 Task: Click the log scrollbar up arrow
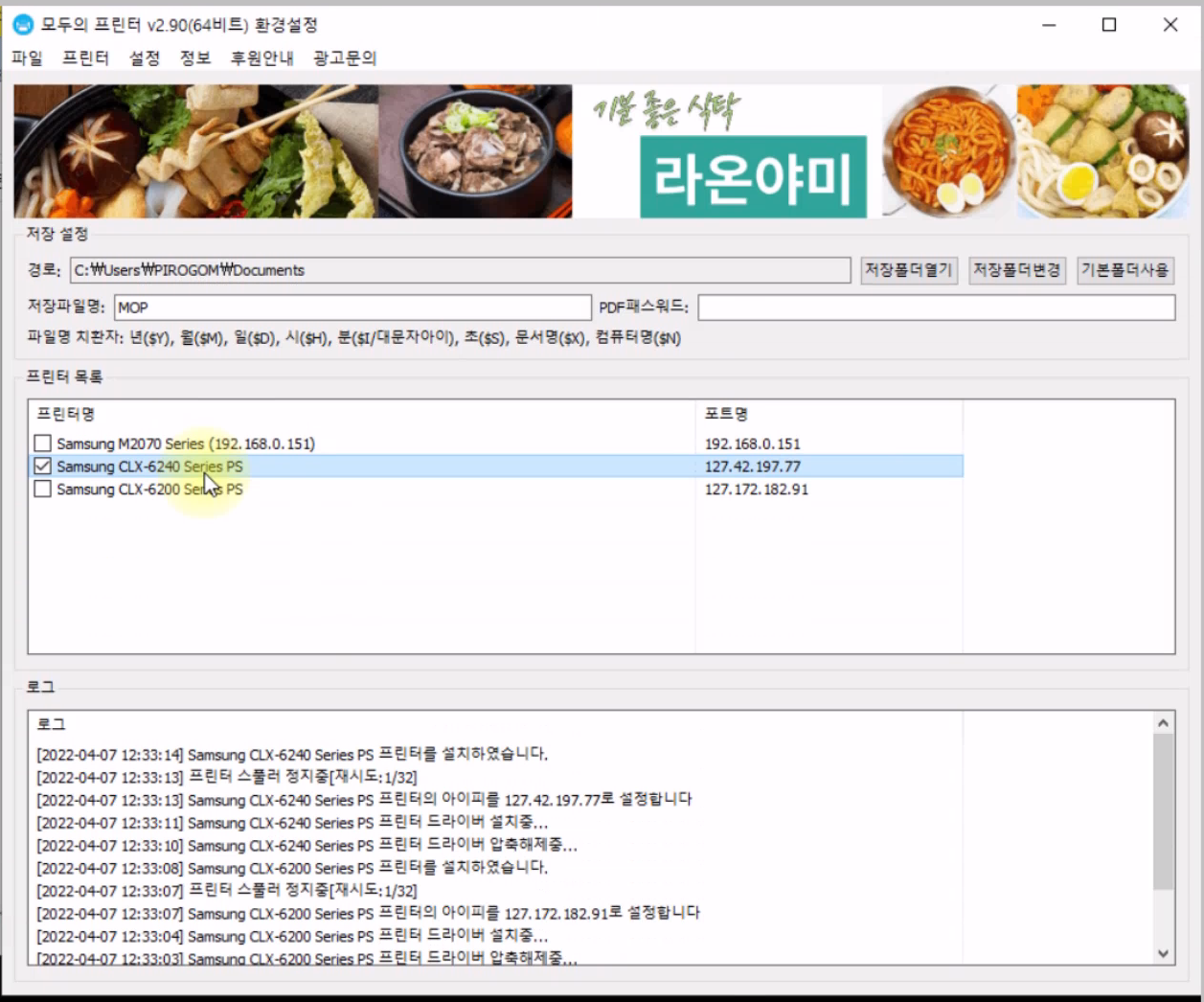tap(1164, 723)
